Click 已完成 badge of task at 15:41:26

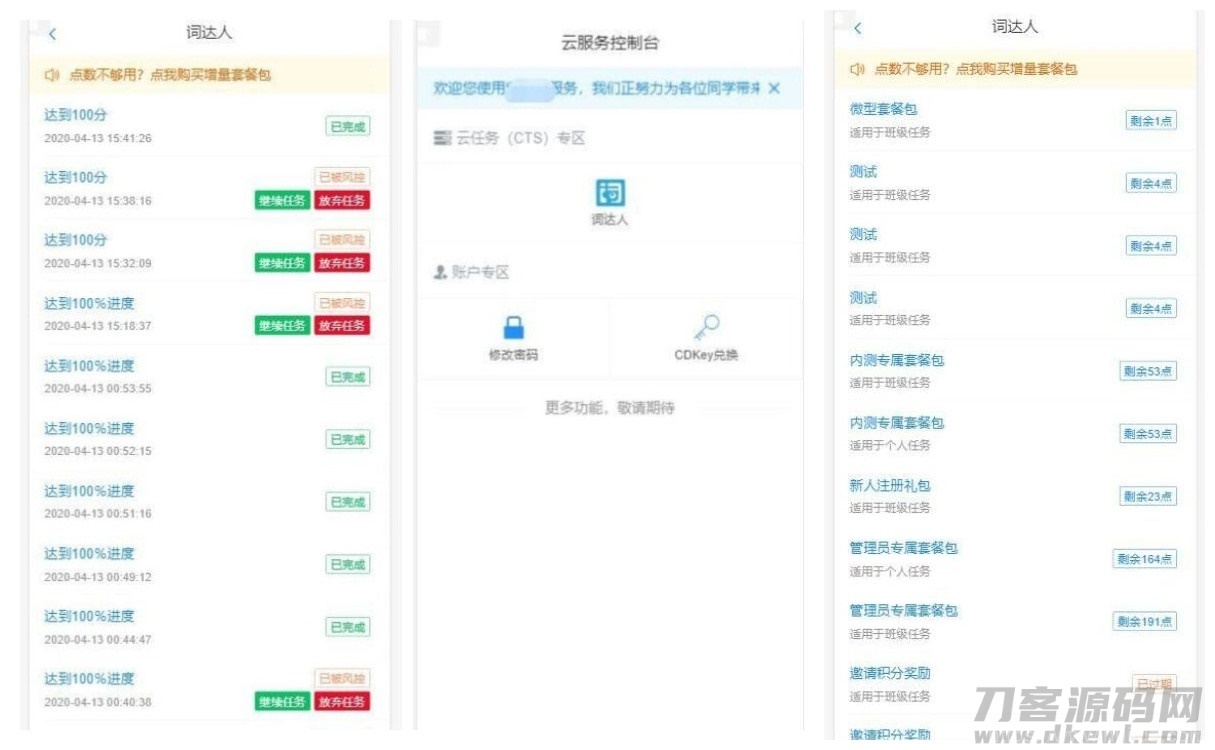point(347,126)
